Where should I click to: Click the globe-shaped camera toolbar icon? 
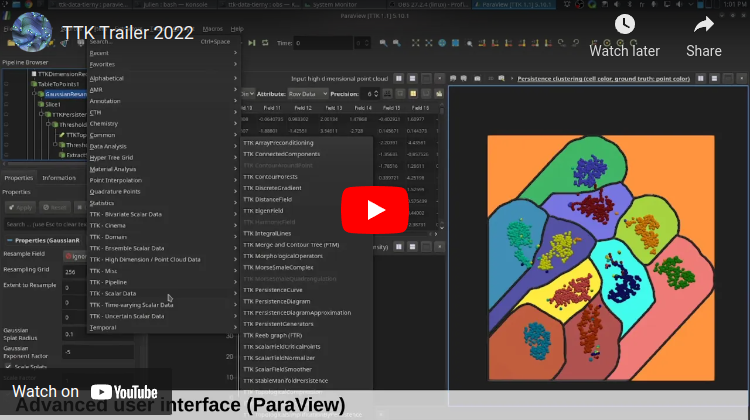click(442, 43)
